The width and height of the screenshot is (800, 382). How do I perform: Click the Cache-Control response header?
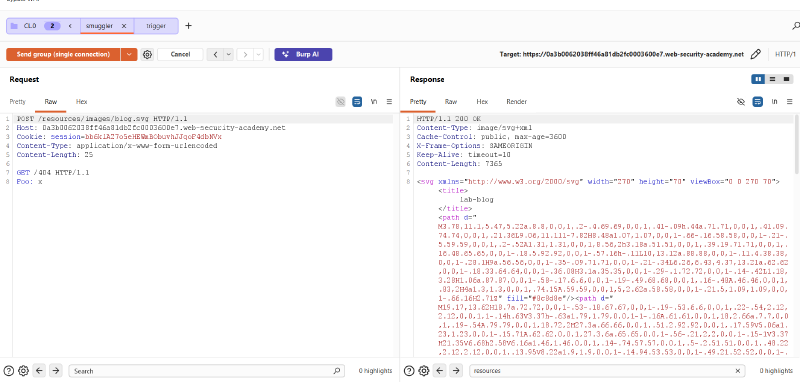(x=491, y=137)
